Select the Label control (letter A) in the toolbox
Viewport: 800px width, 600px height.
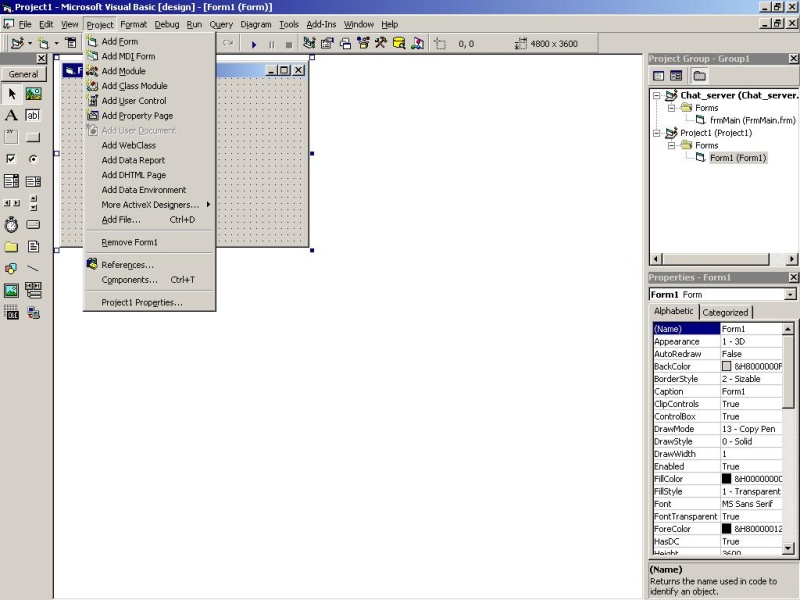click(x=11, y=116)
